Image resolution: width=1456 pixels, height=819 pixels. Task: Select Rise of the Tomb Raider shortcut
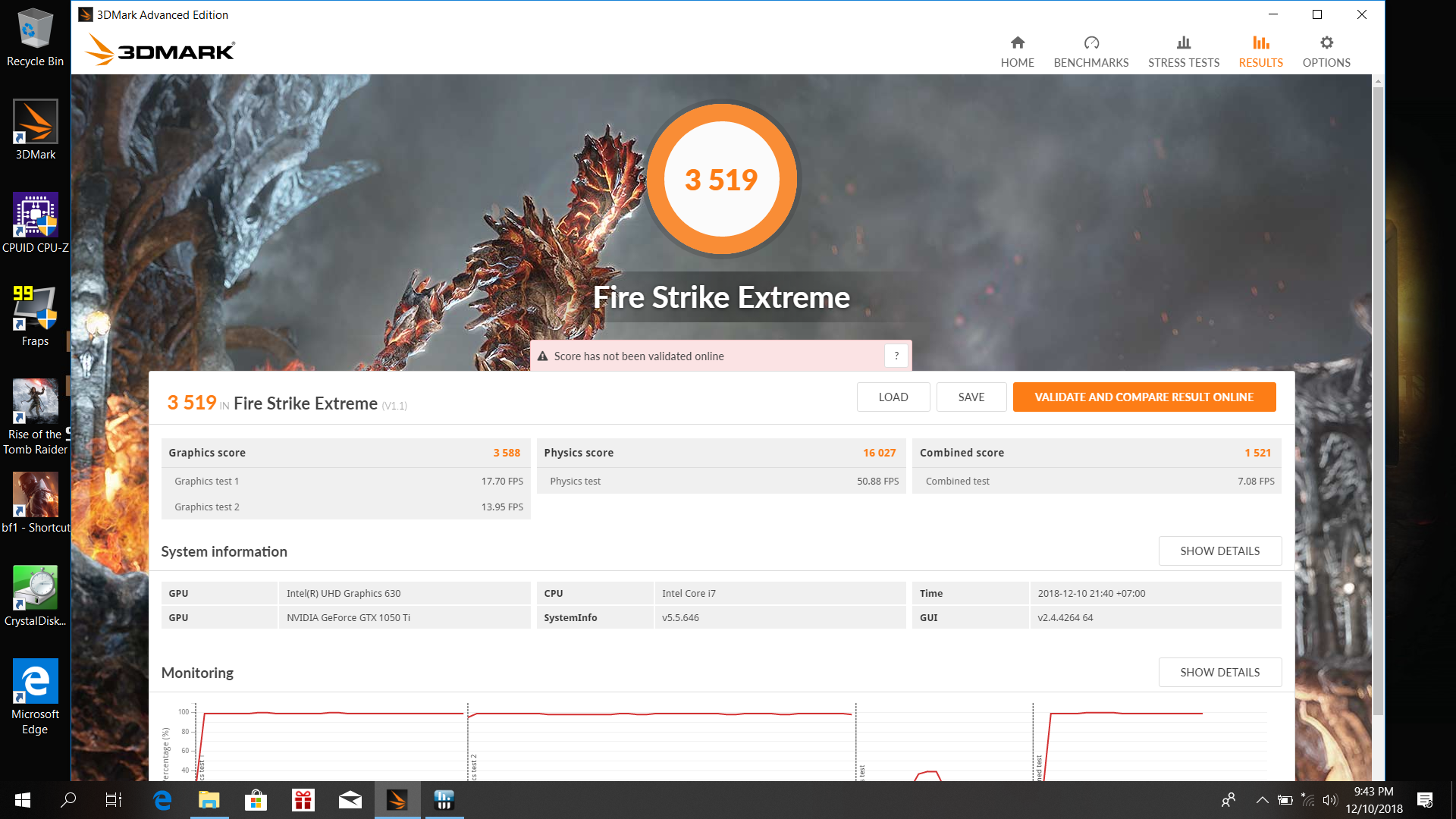pyautogui.click(x=35, y=418)
